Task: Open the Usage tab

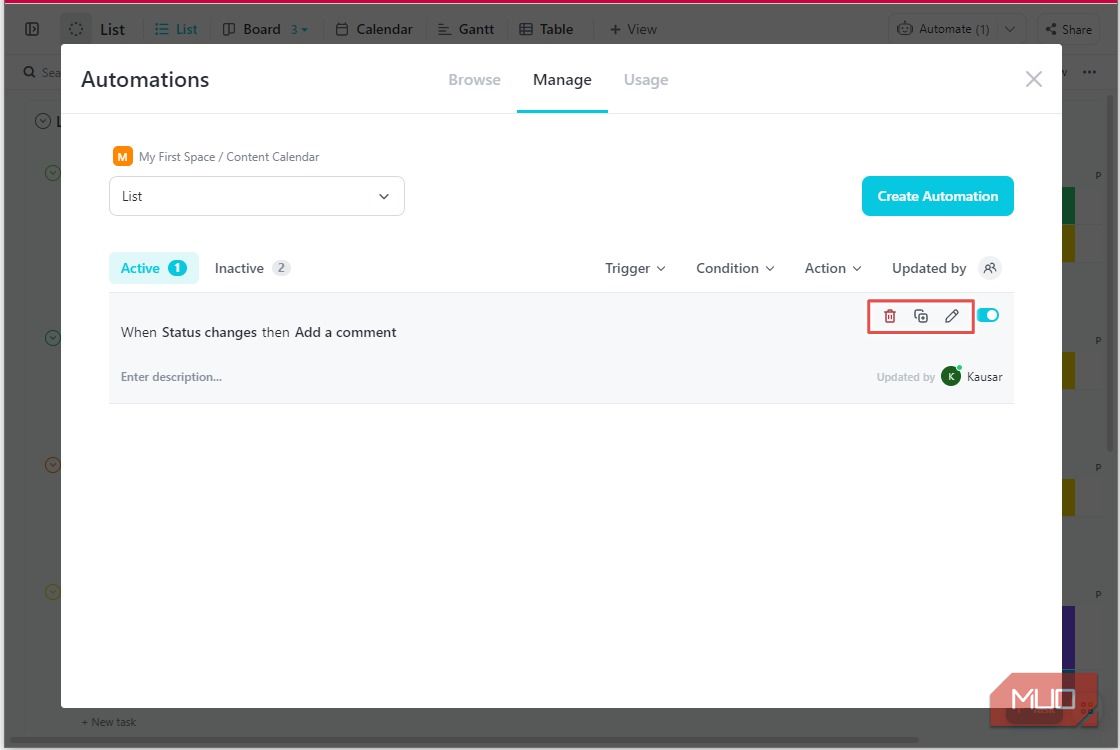Action: coord(646,80)
